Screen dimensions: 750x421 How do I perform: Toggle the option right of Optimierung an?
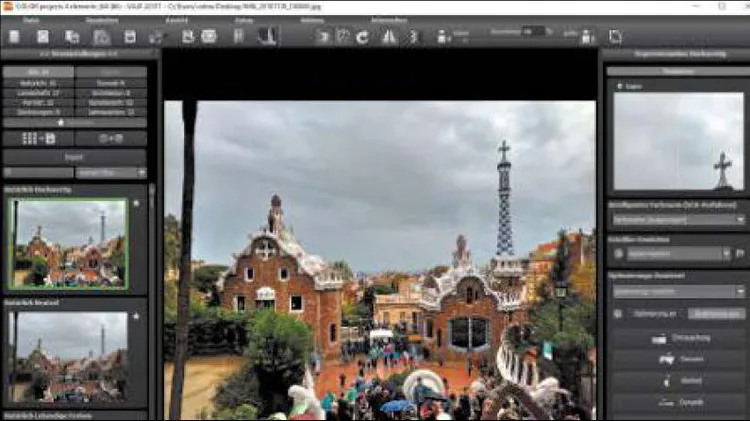(717, 314)
